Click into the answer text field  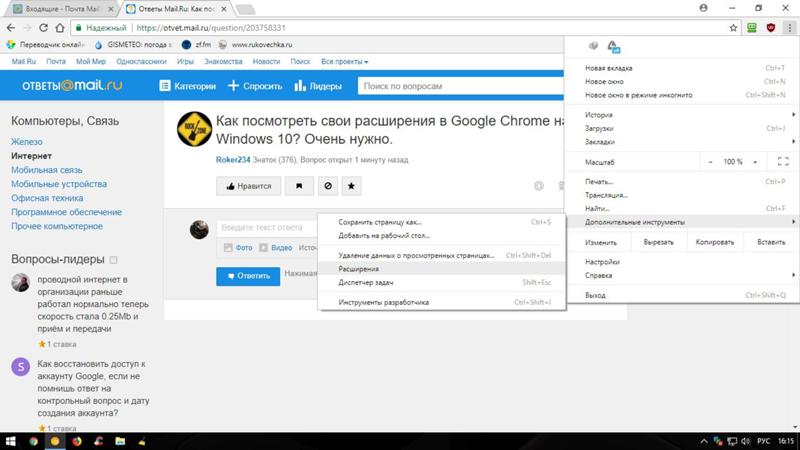pyautogui.click(x=267, y=228)
